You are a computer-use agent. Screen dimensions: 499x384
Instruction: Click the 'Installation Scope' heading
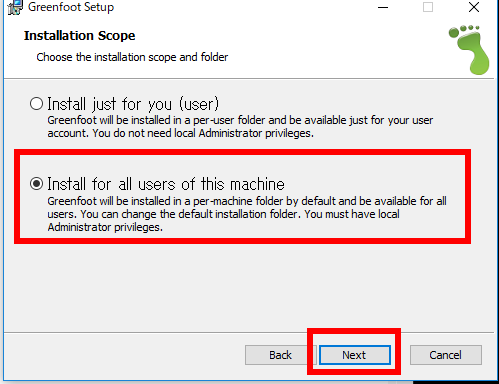80,36
